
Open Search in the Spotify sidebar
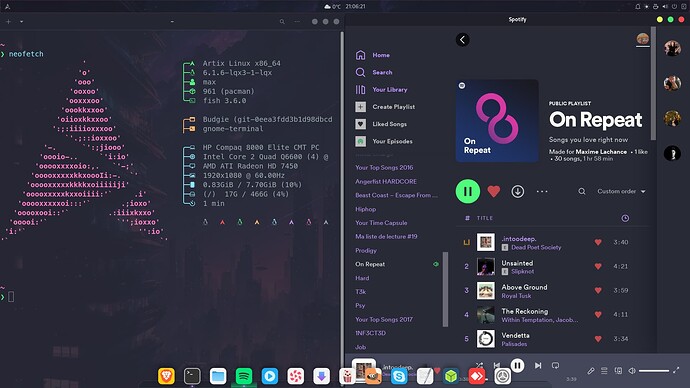point(373,72)
